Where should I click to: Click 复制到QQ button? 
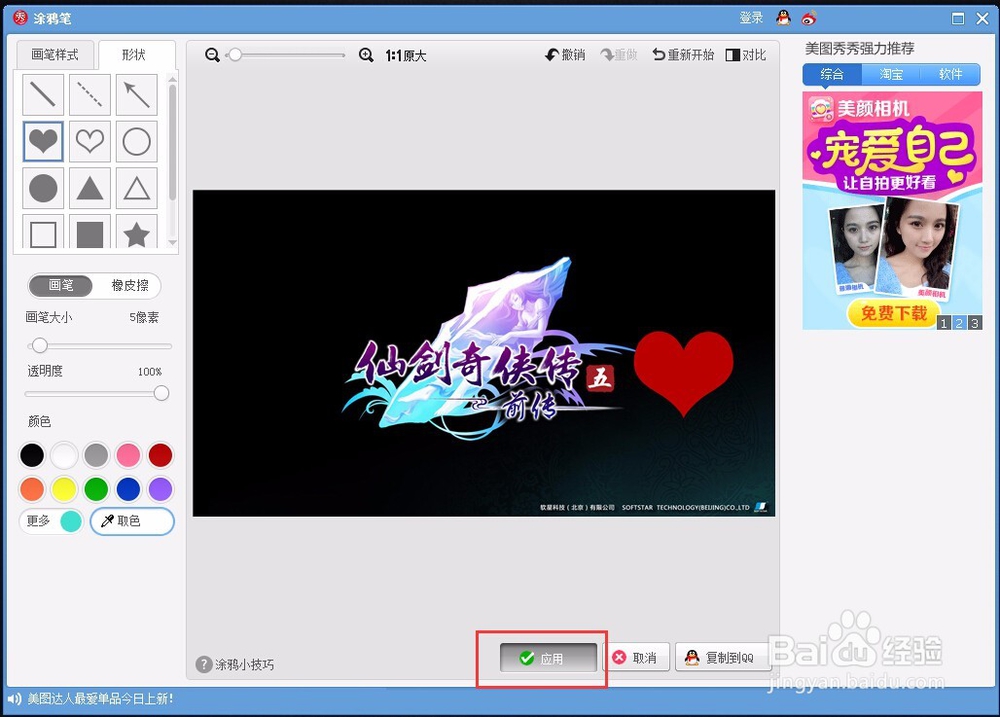[721, 658]
